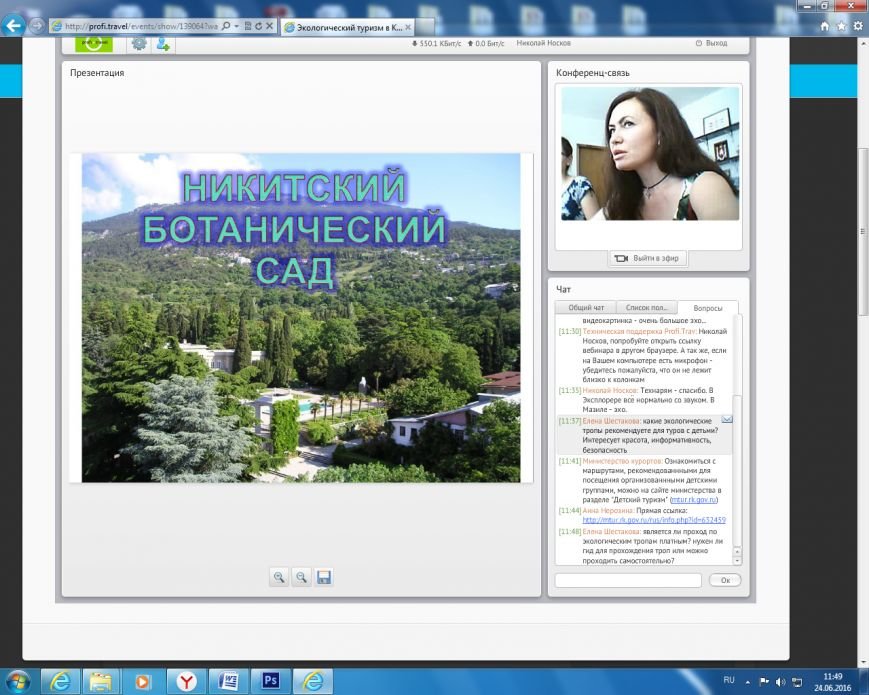Open the mtur.rk.gov.ru link in chat
The width and height of the screenshot is (869, 695).
694,499
